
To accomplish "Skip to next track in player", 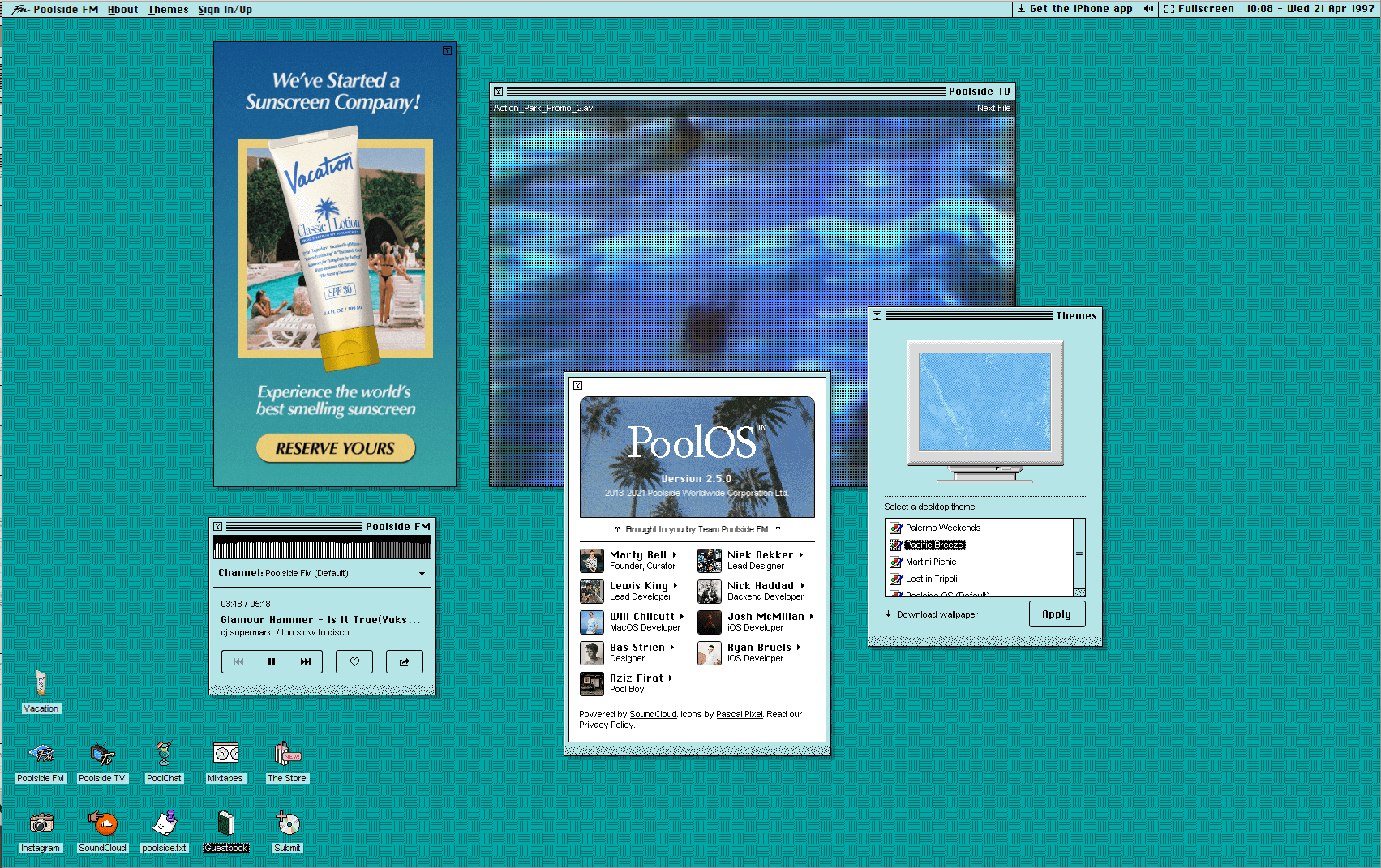I will (x=306, y=662).
